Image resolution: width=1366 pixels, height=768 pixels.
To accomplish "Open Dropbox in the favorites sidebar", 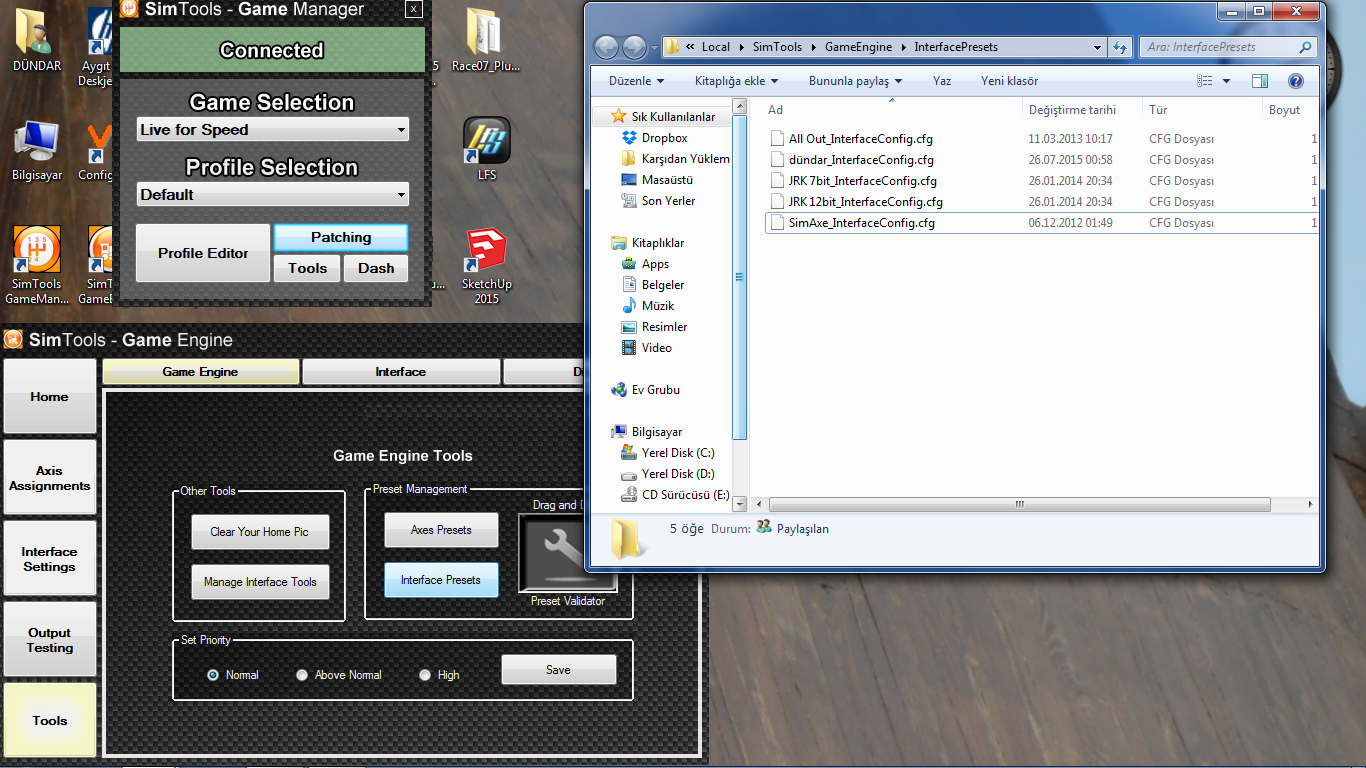I will click(x=664, y=138).
